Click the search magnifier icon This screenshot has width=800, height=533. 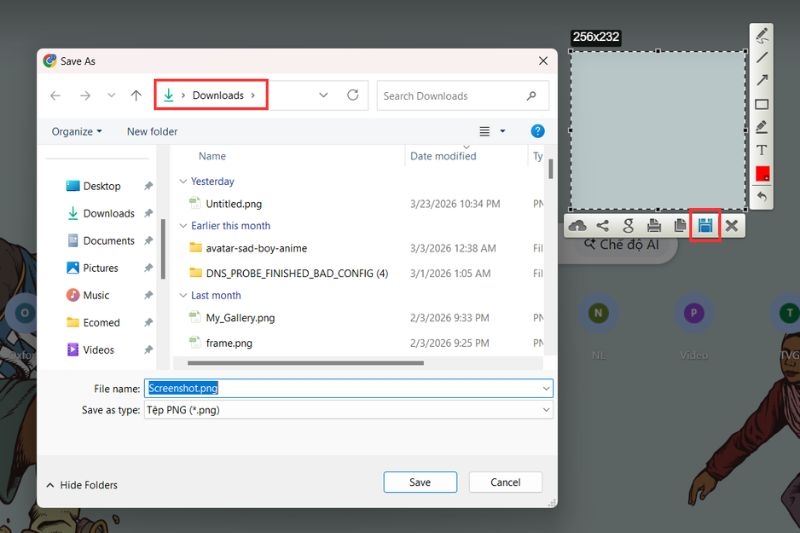[531, 96]
